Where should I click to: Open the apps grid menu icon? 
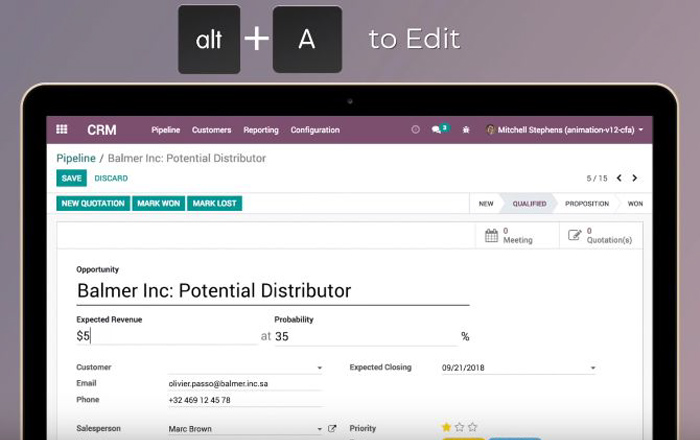coord(62,129)
